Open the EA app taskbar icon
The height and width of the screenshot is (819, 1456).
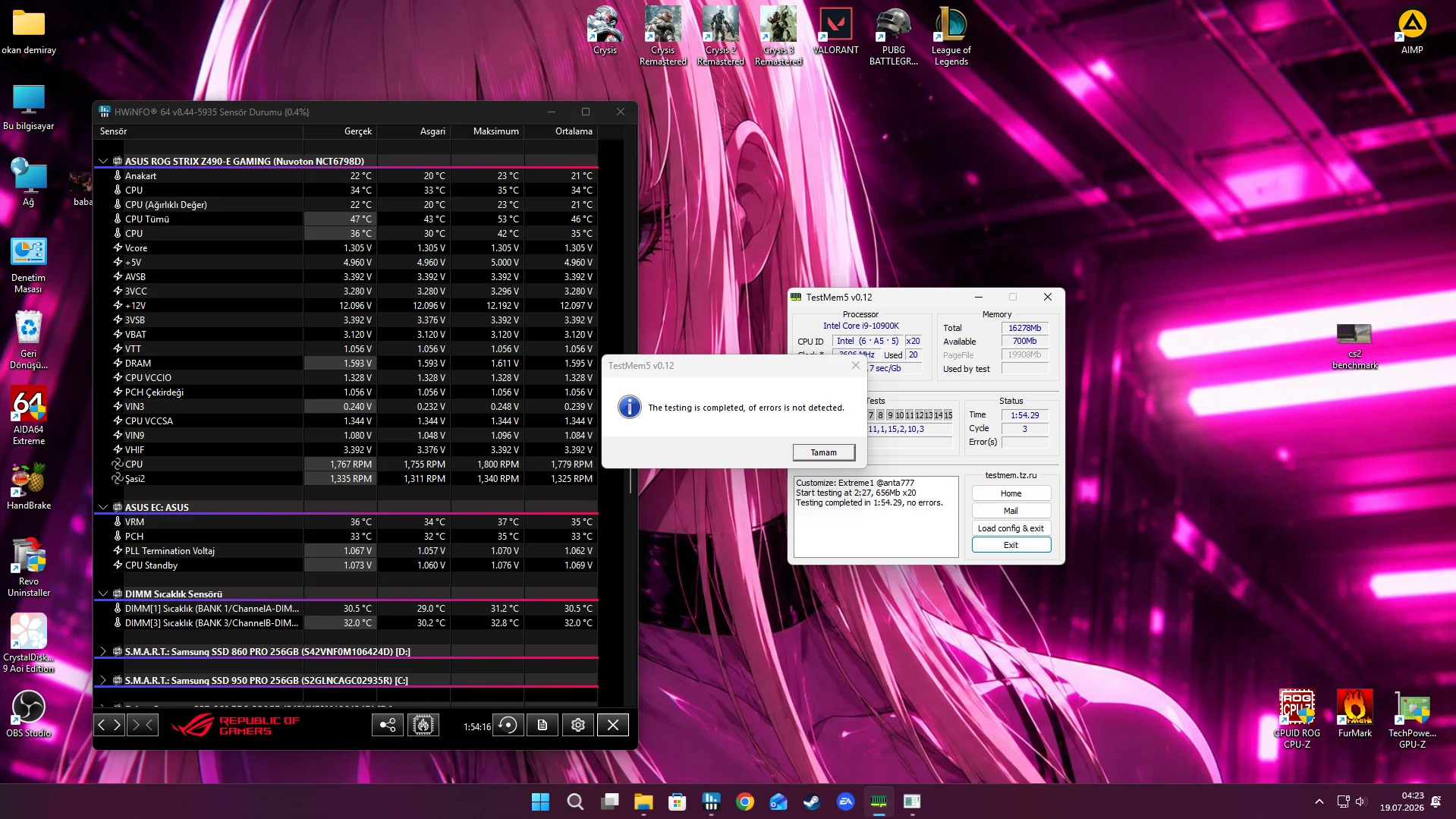point(845,802)
